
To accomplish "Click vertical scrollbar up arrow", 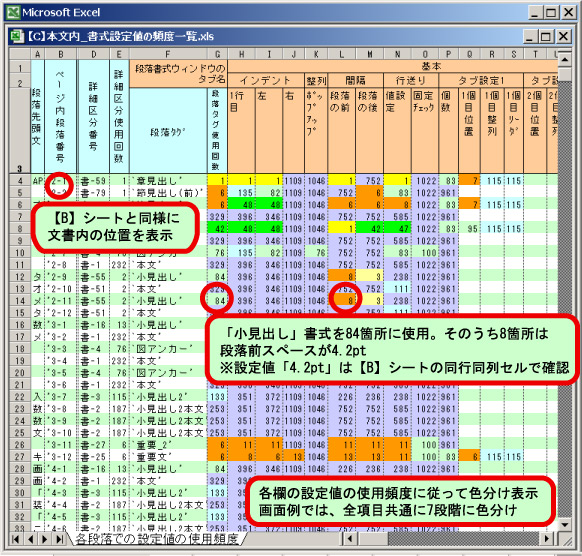I will pos(565,59).
